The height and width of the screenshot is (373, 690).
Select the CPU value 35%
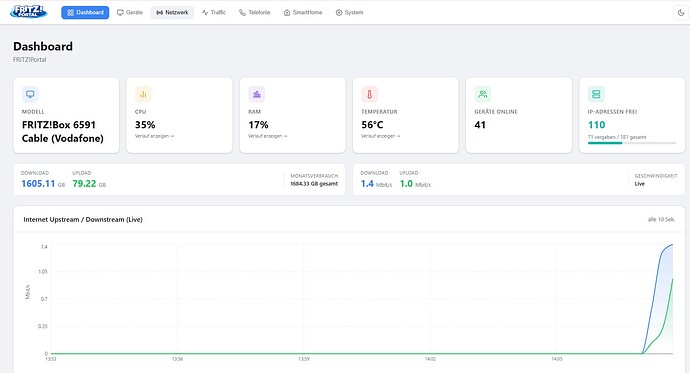tap(145, 125)
